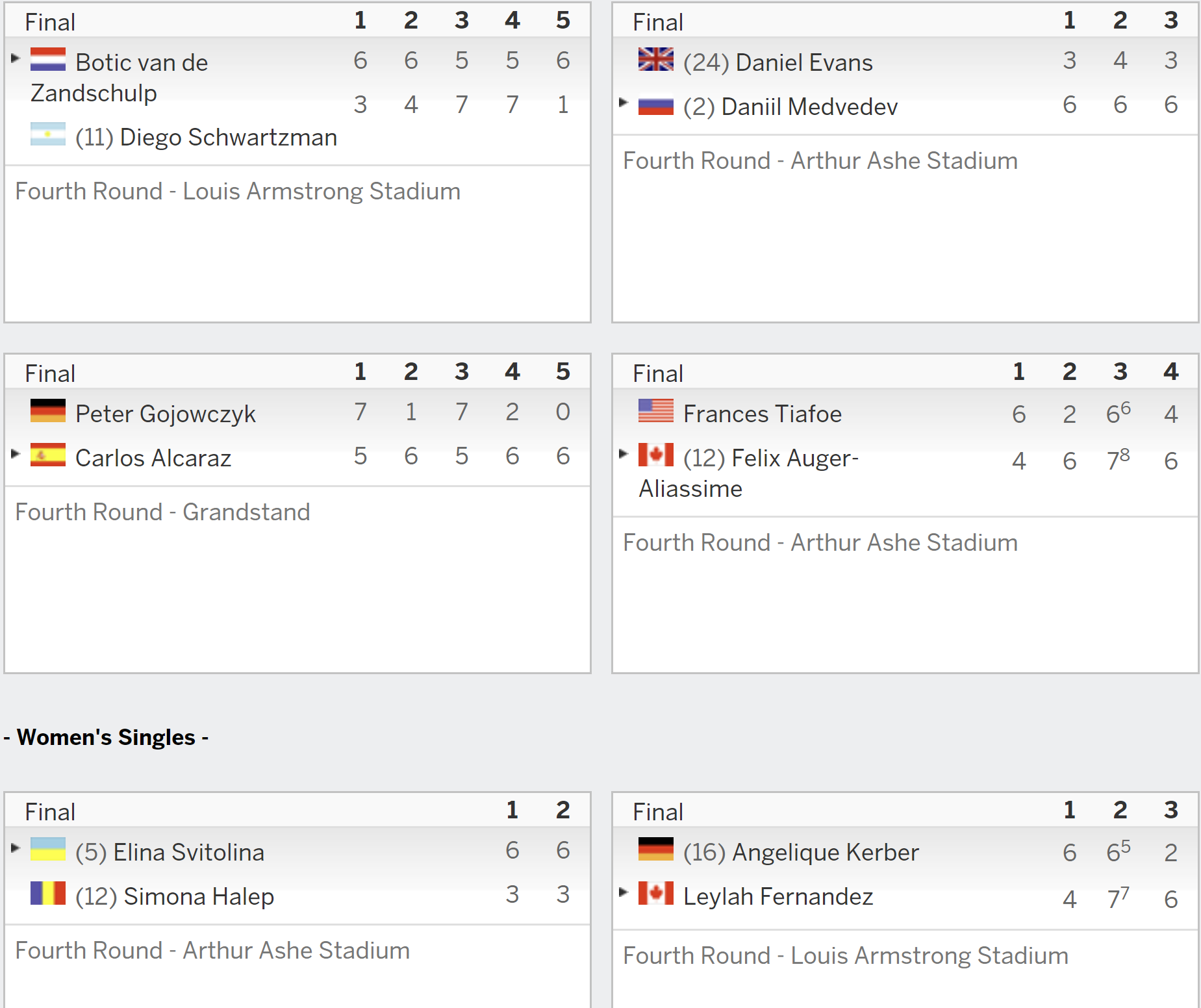Click the Russian flag next to Daniil Medvedev
1201x1008 pixels.
click(656, 106)
